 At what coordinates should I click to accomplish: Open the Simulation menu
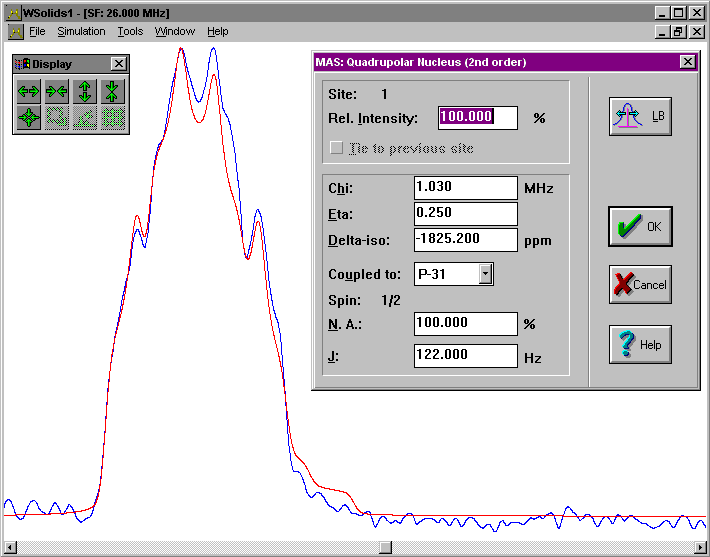click(81, 32)
